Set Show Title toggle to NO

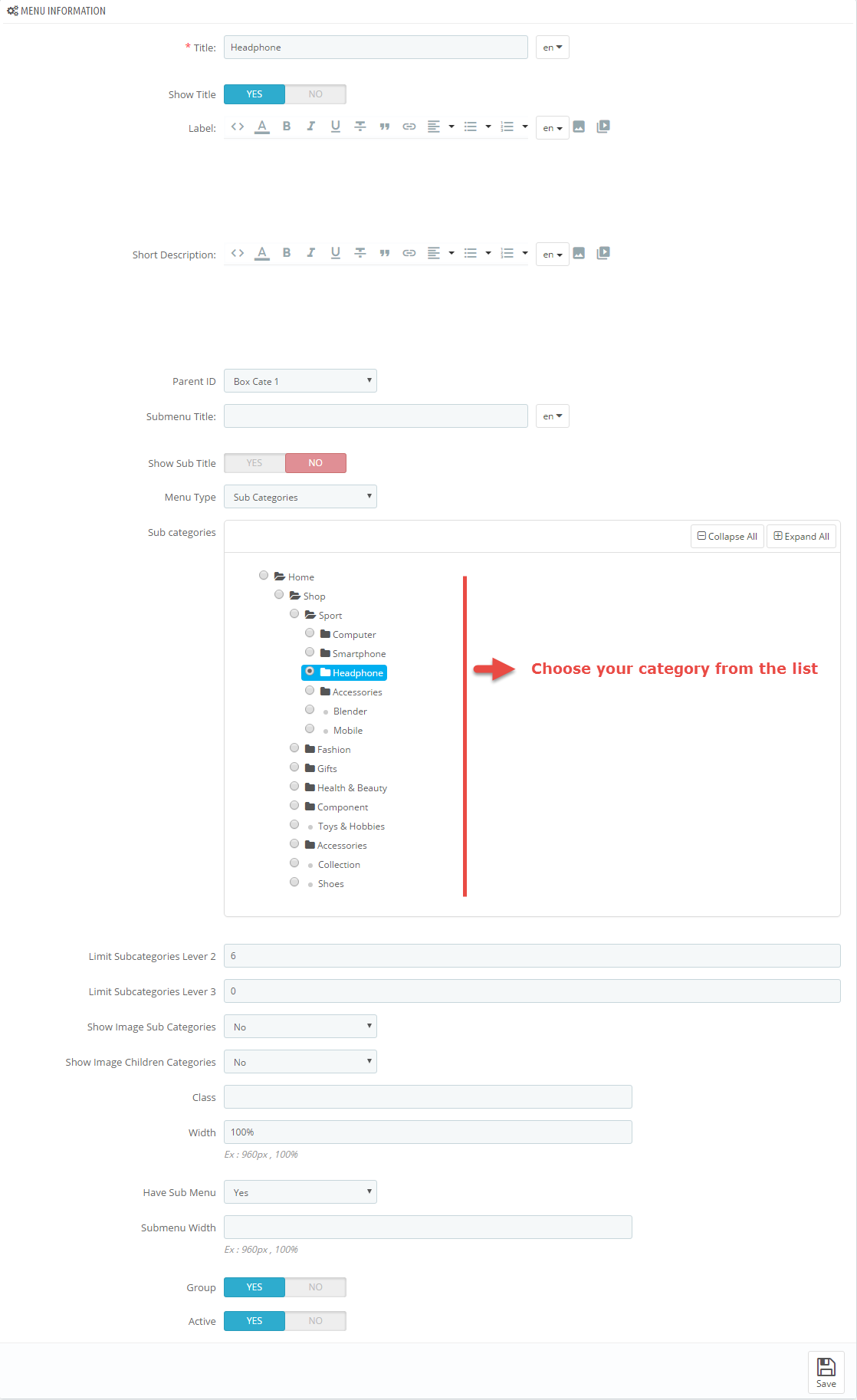(x=316, y=94)
